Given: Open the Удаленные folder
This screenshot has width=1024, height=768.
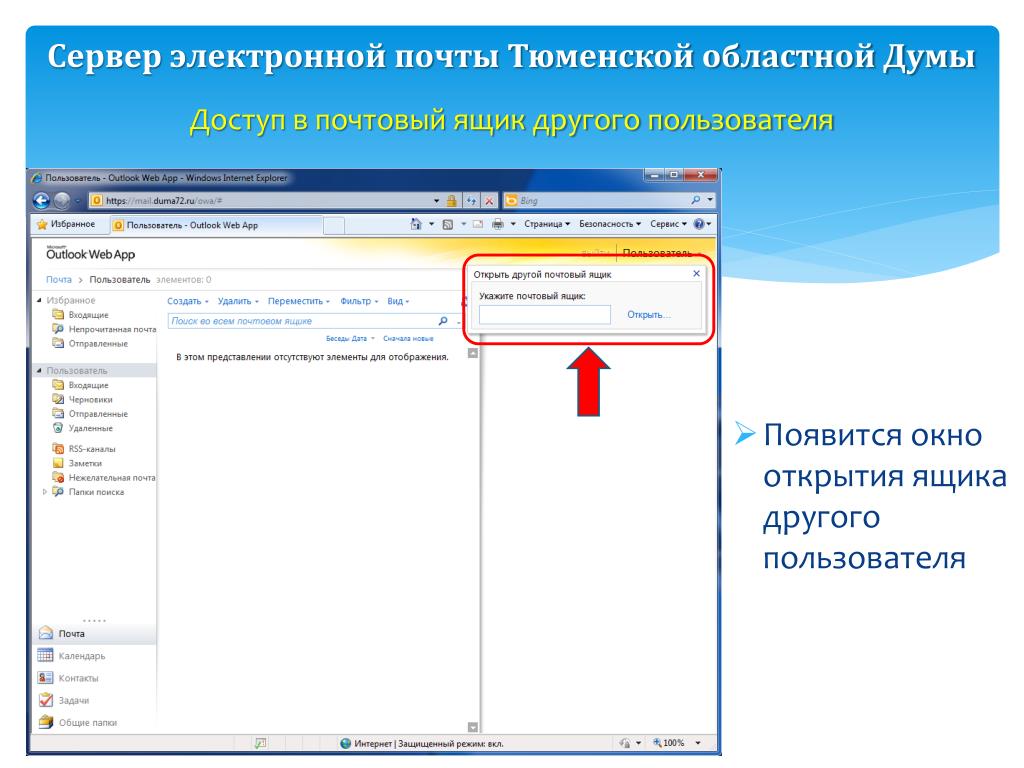Looking at the screenshot, I should [82, 428].
